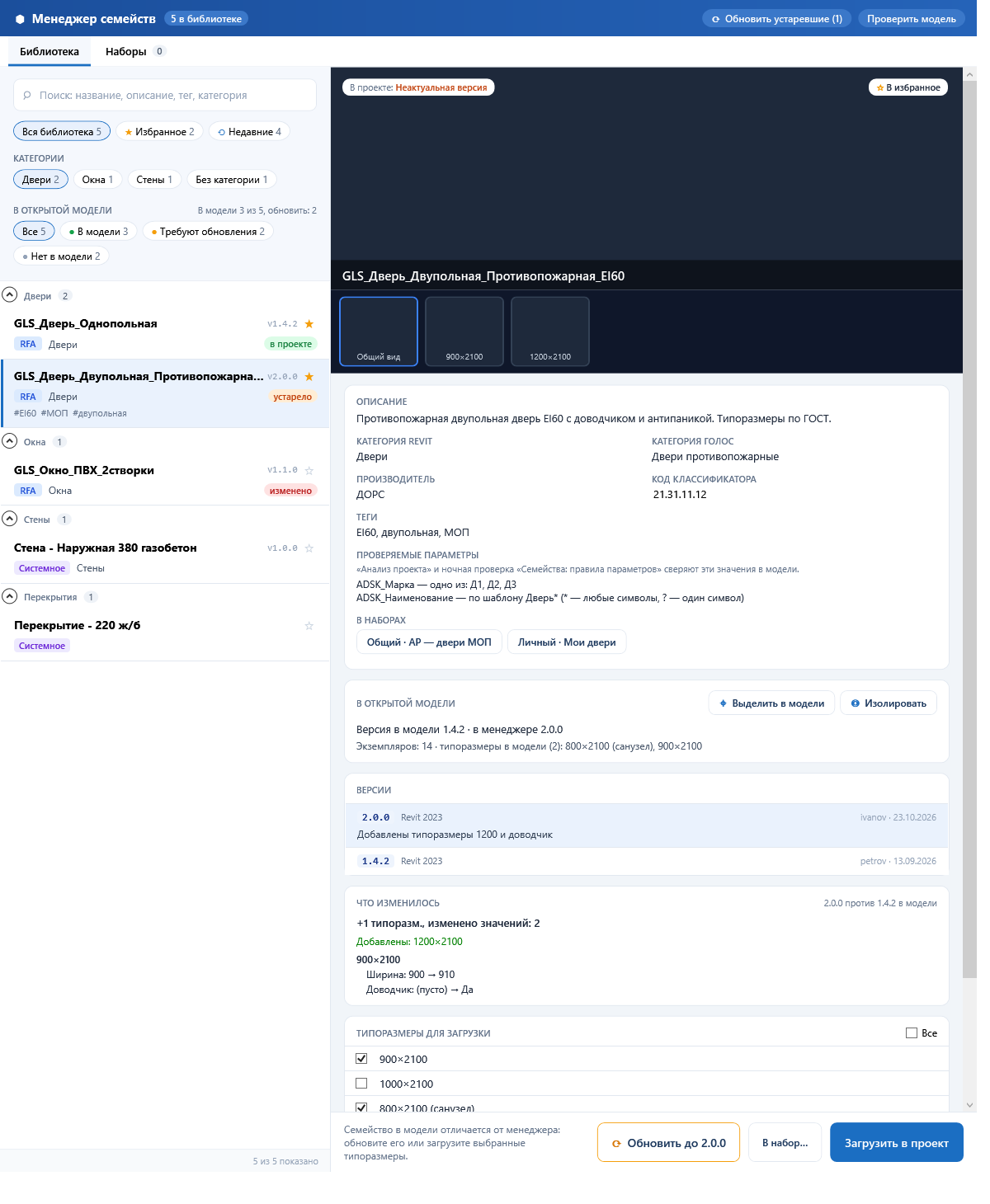Image resolution: width=990 pixels, height=1204 pixels.
Task: Select version 1.4.2 row
Action: (x=647, y=861)
